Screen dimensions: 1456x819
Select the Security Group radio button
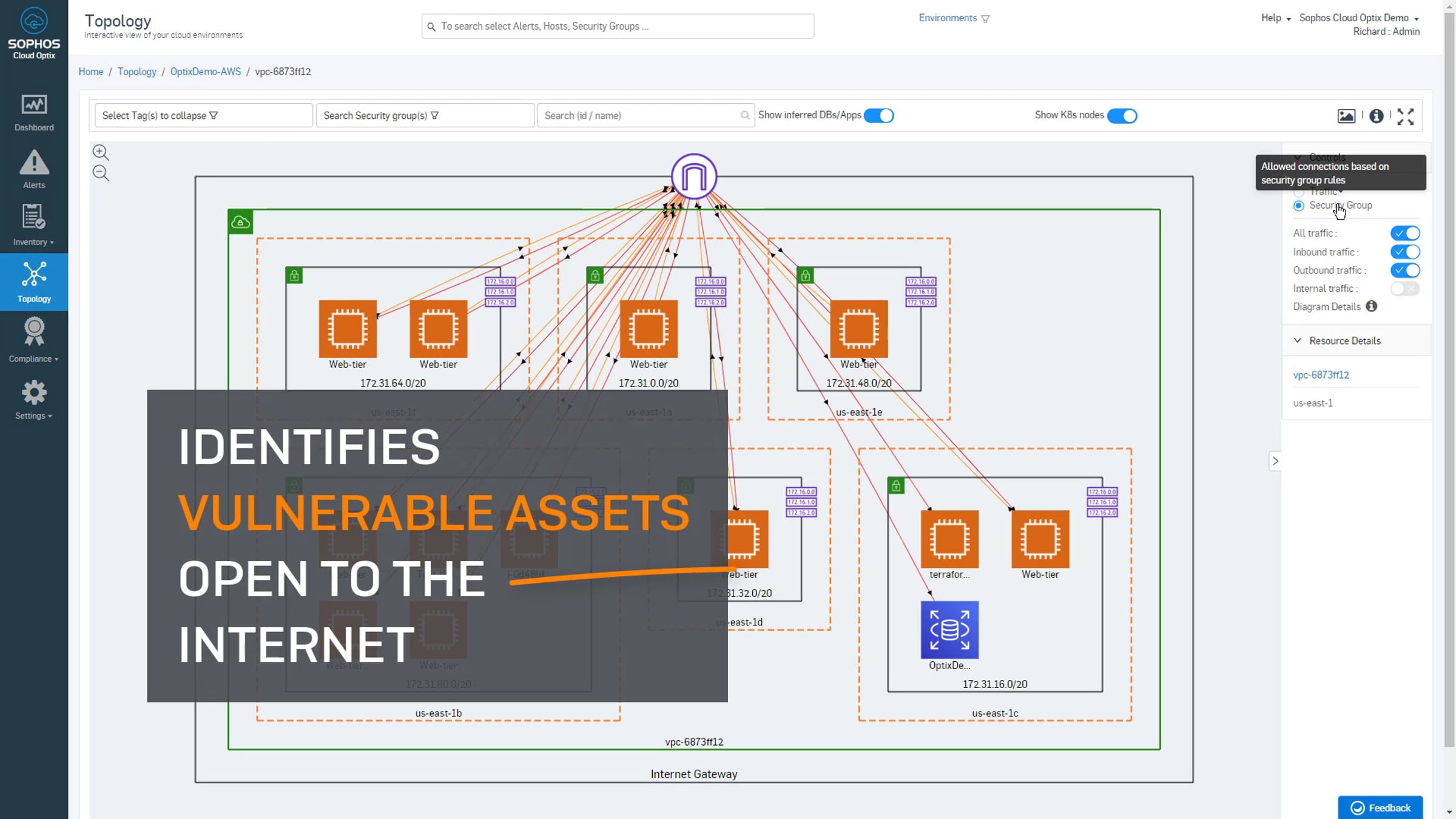[1299, 206]
